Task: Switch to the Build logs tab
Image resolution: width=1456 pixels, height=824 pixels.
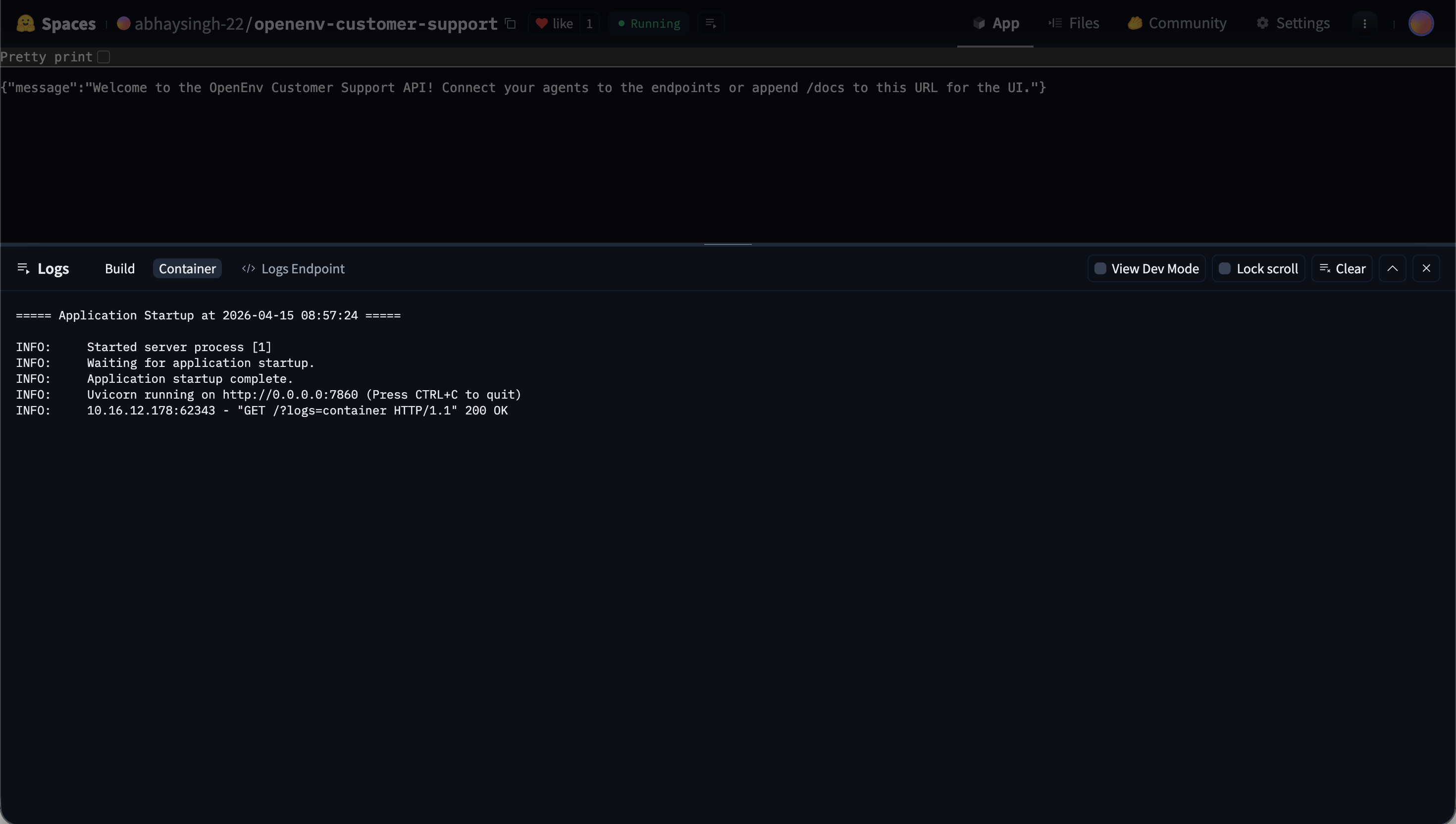Action: click(119, 268)
